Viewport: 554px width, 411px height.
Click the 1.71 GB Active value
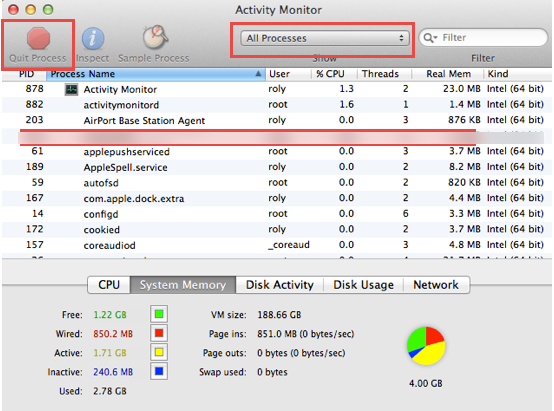tap(110, 353)
